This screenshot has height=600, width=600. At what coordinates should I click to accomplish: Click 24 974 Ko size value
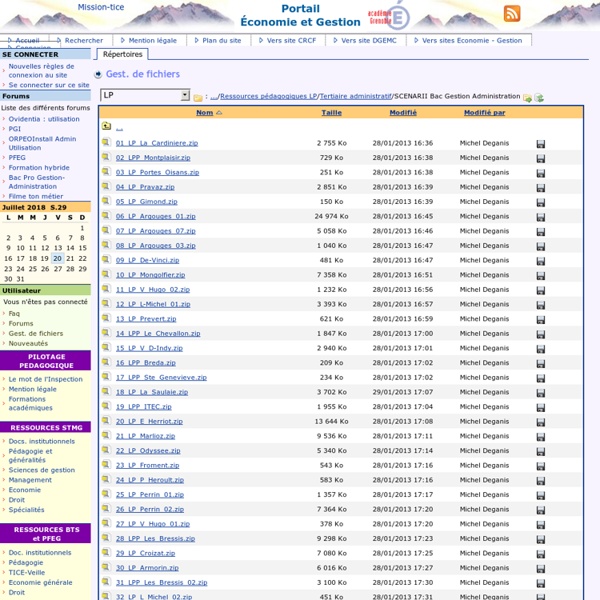331,216
